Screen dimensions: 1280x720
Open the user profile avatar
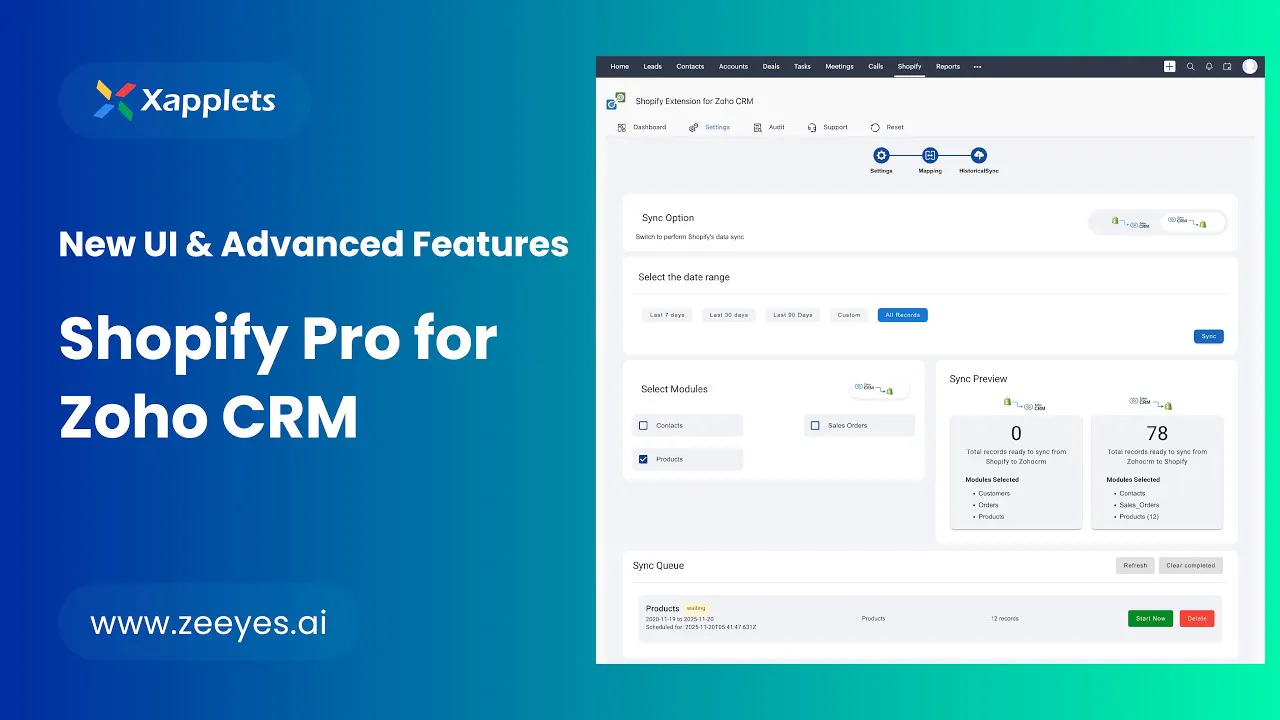(1250, 66)
